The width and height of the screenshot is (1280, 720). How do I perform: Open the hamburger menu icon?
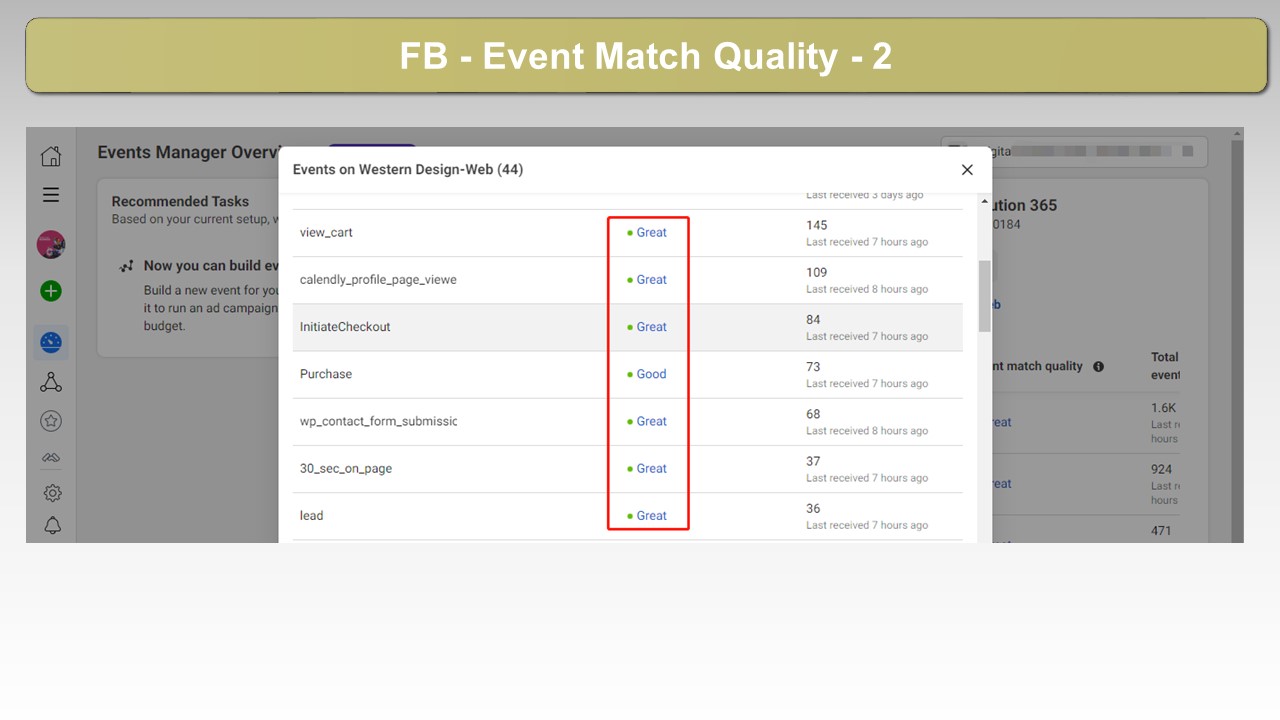[x=51, y=195]
